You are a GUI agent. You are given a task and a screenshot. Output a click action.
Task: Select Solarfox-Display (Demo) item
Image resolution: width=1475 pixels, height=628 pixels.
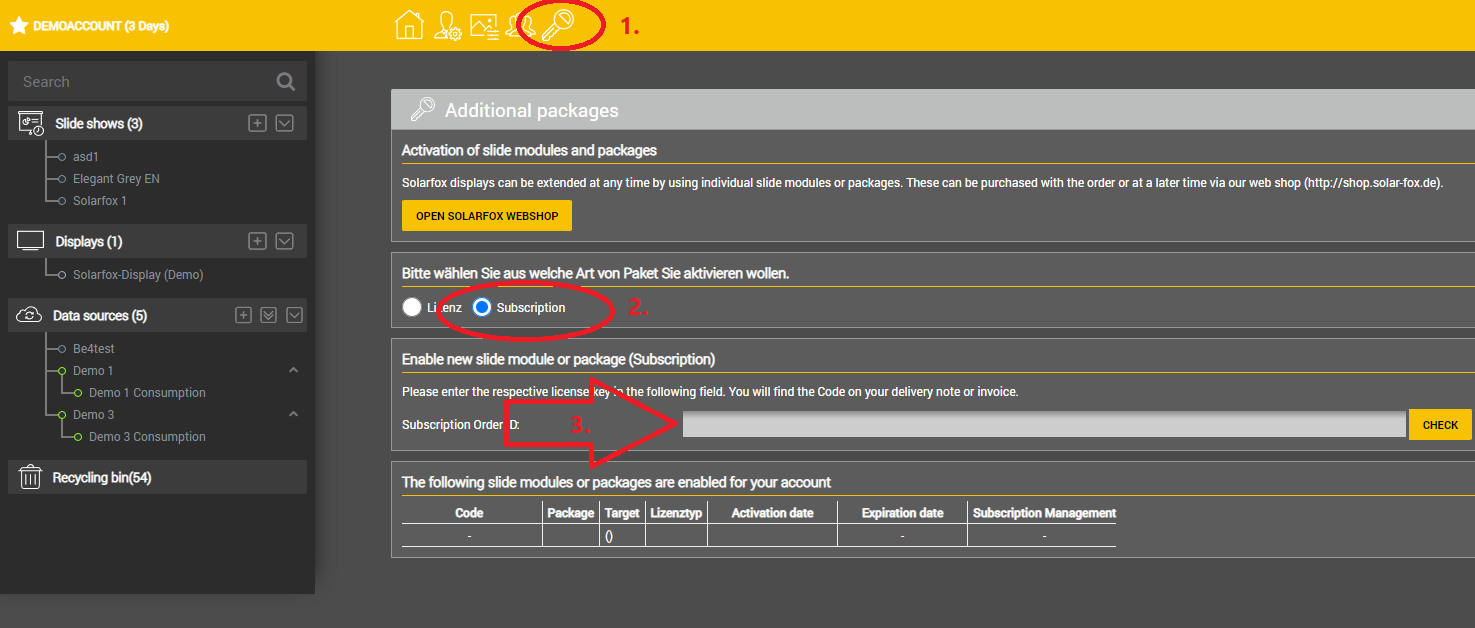pos(138,275)
